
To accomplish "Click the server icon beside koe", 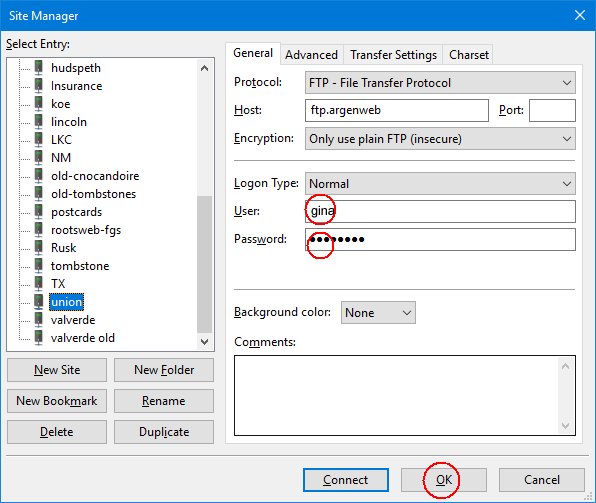I will click(39, 103).
